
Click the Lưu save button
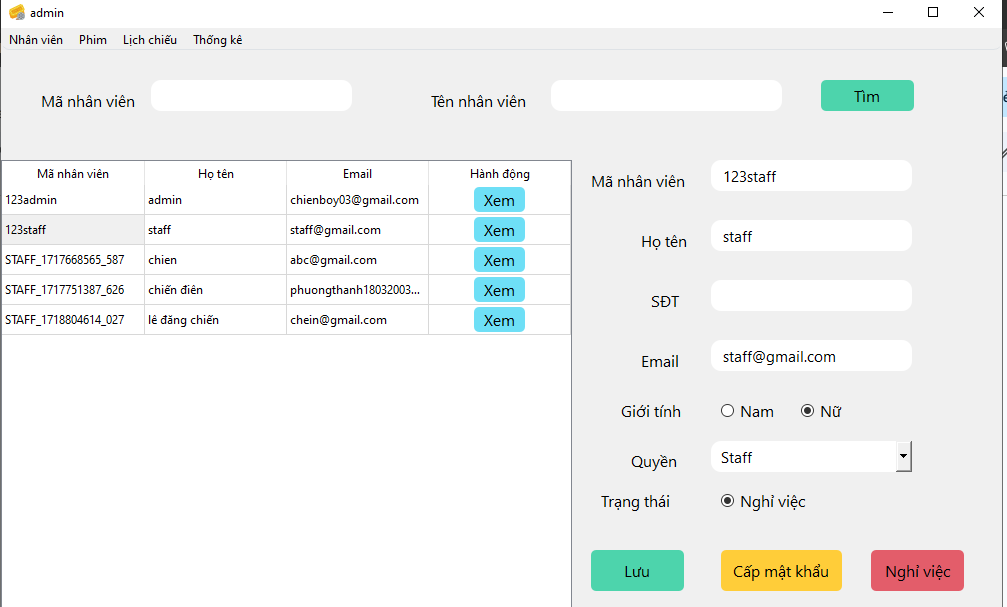[x=637, y=570]
